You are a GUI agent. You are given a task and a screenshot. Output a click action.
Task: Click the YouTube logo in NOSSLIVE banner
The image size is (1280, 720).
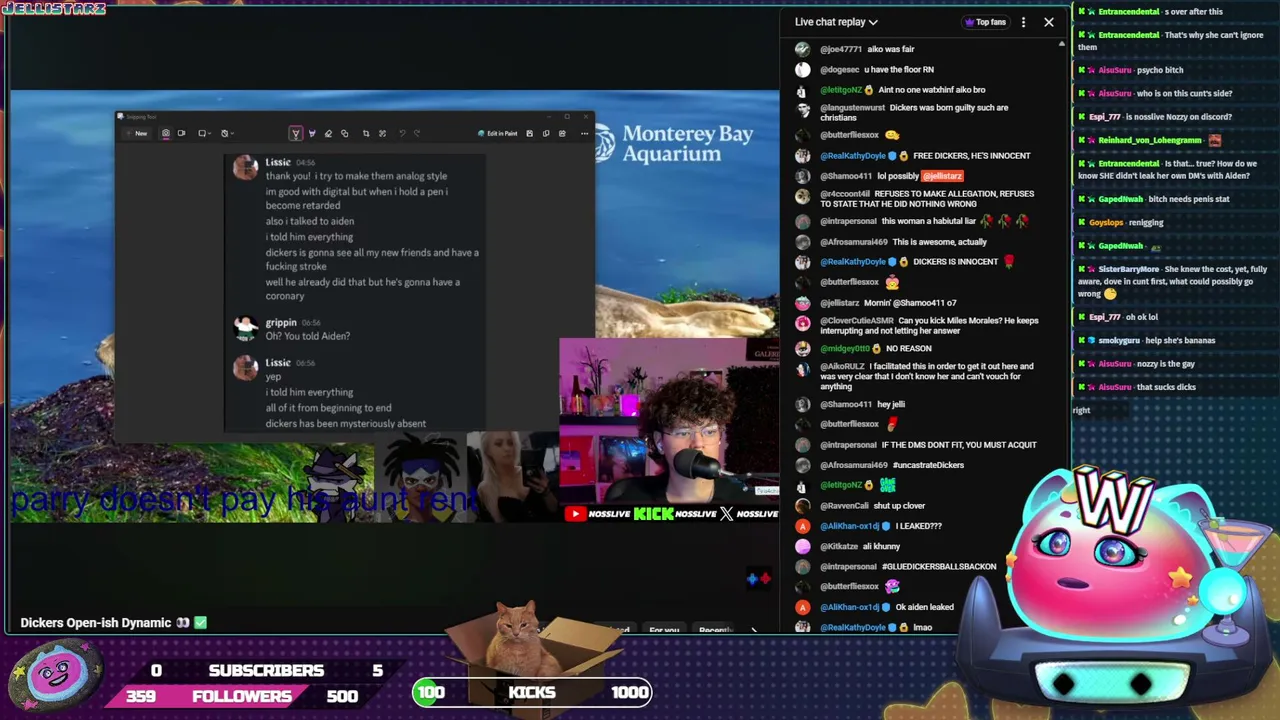(575, 514)
